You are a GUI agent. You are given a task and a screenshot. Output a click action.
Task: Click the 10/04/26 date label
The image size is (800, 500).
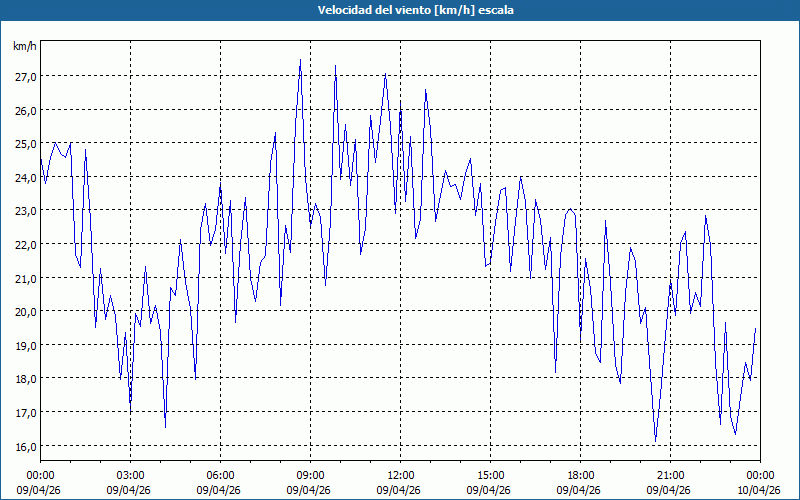tap(758, 490)
